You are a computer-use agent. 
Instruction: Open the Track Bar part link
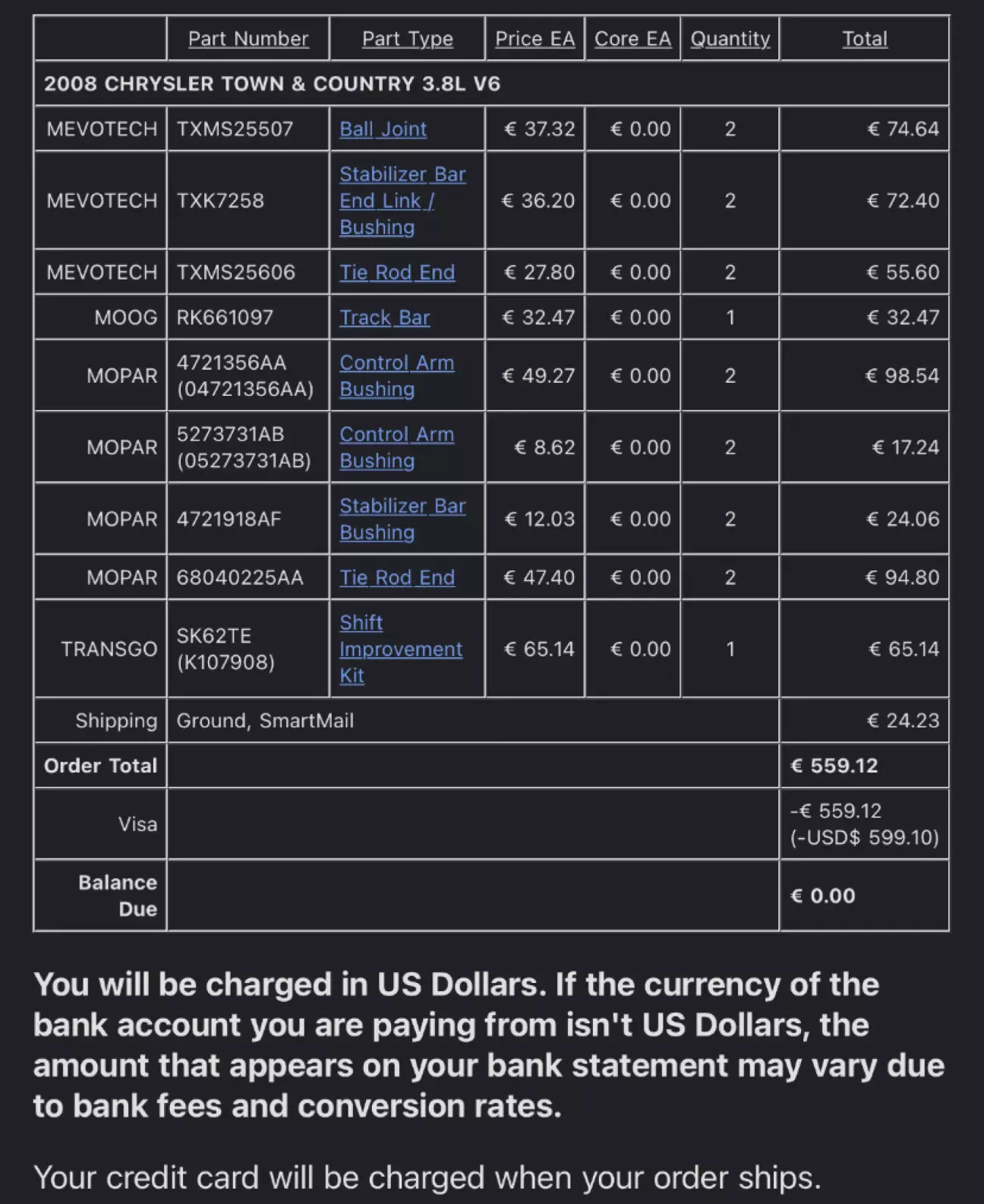click(384, 318)
